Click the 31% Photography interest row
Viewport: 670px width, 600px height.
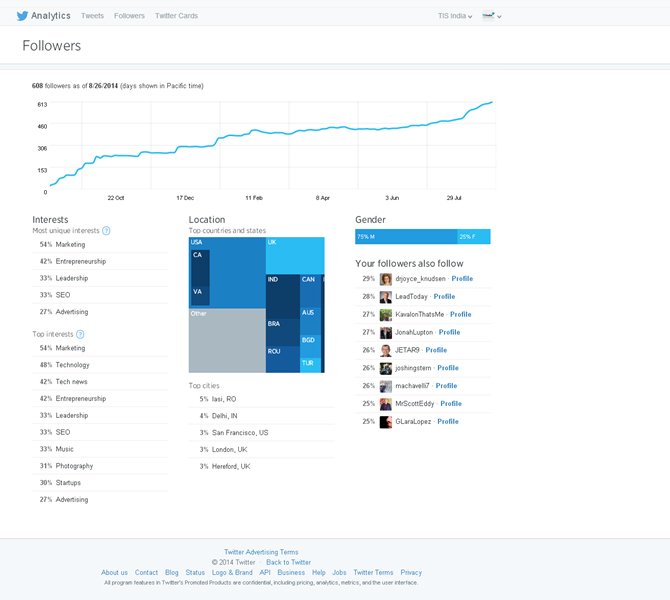tap(100, 466)
